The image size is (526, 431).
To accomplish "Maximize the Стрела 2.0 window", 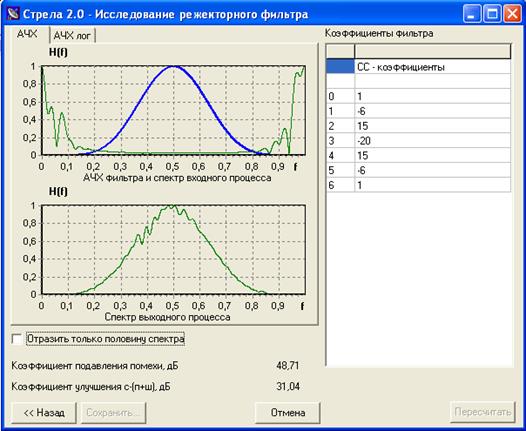I will pos(492,14).
